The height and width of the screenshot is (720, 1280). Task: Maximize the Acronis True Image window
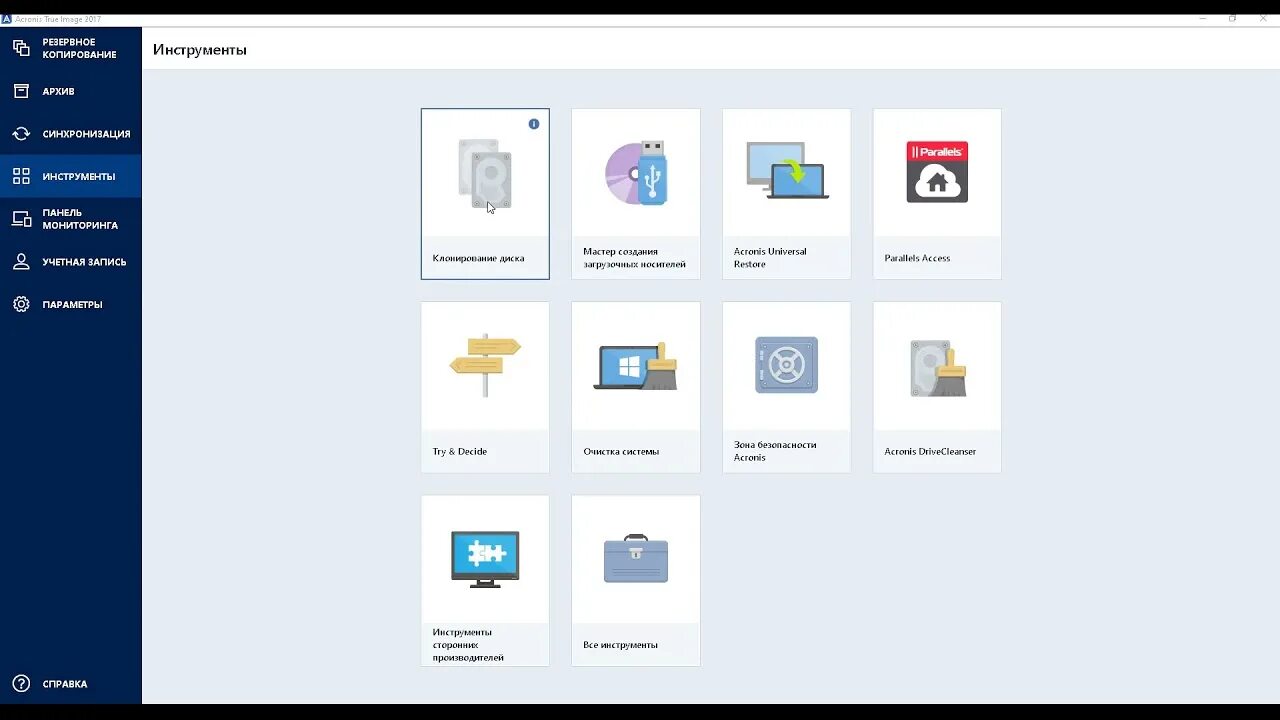click(1233, 19)
